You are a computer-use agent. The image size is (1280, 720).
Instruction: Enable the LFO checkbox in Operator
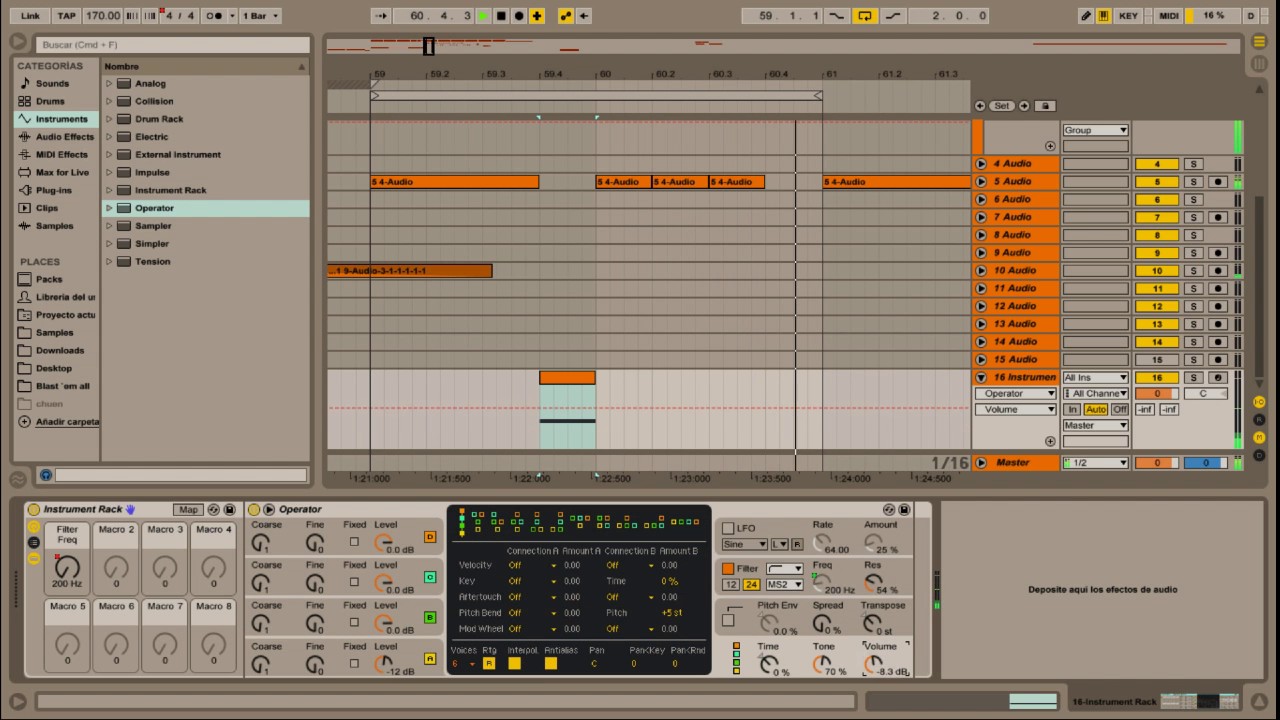728,529
